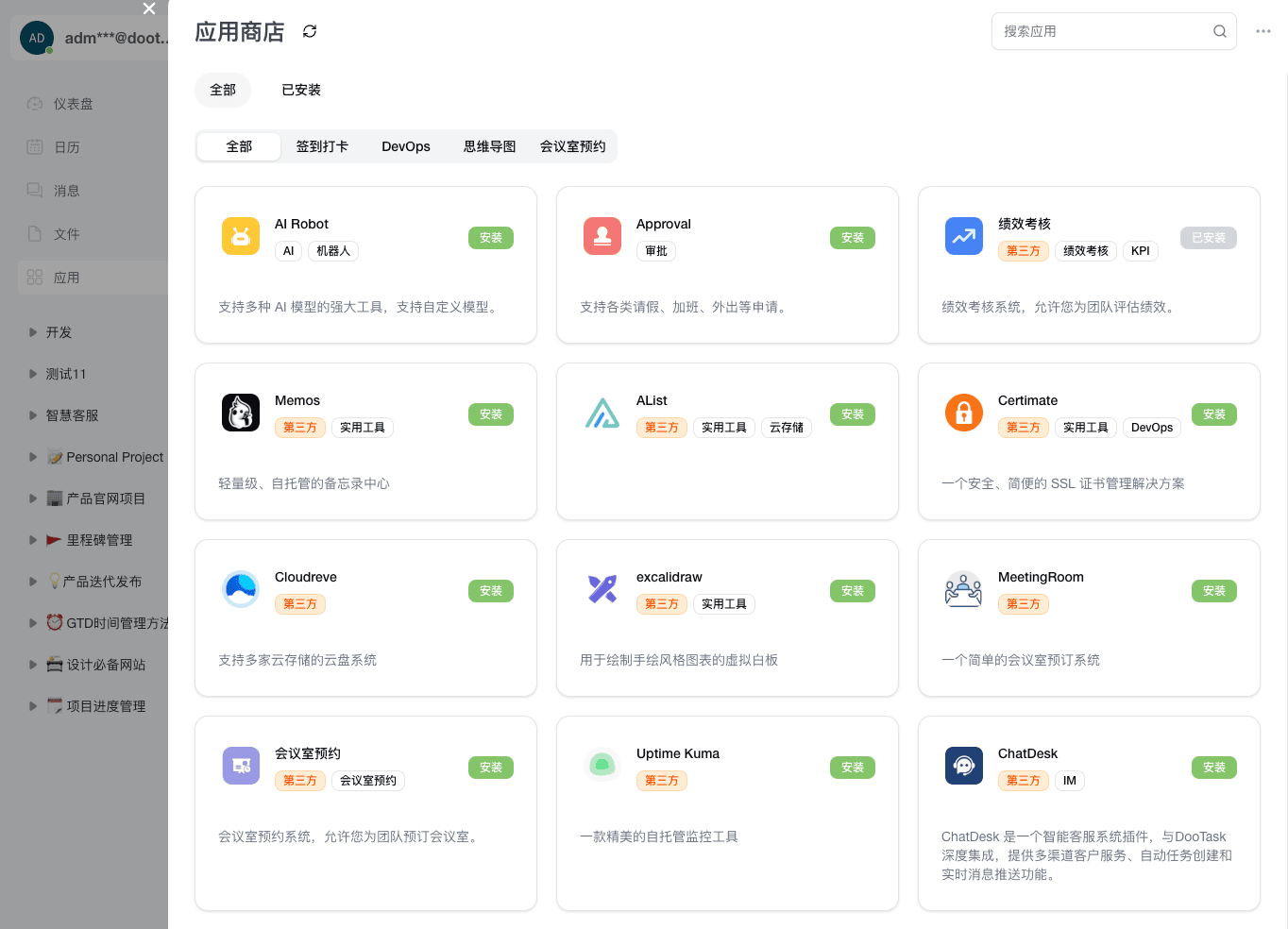Click the Memos app icon
The height and width of the screenshot is (929, 1288).
241,413
